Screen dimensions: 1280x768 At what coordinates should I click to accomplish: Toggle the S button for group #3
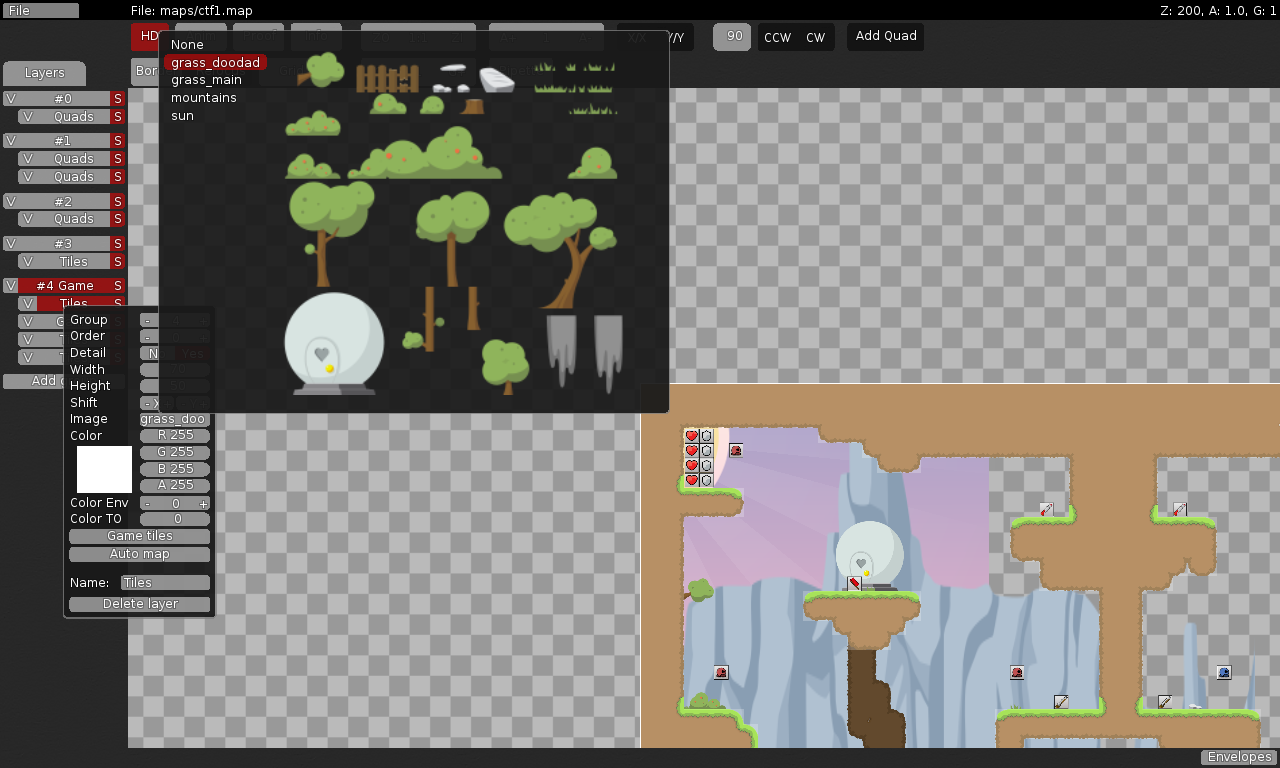[x=117, y=243]
